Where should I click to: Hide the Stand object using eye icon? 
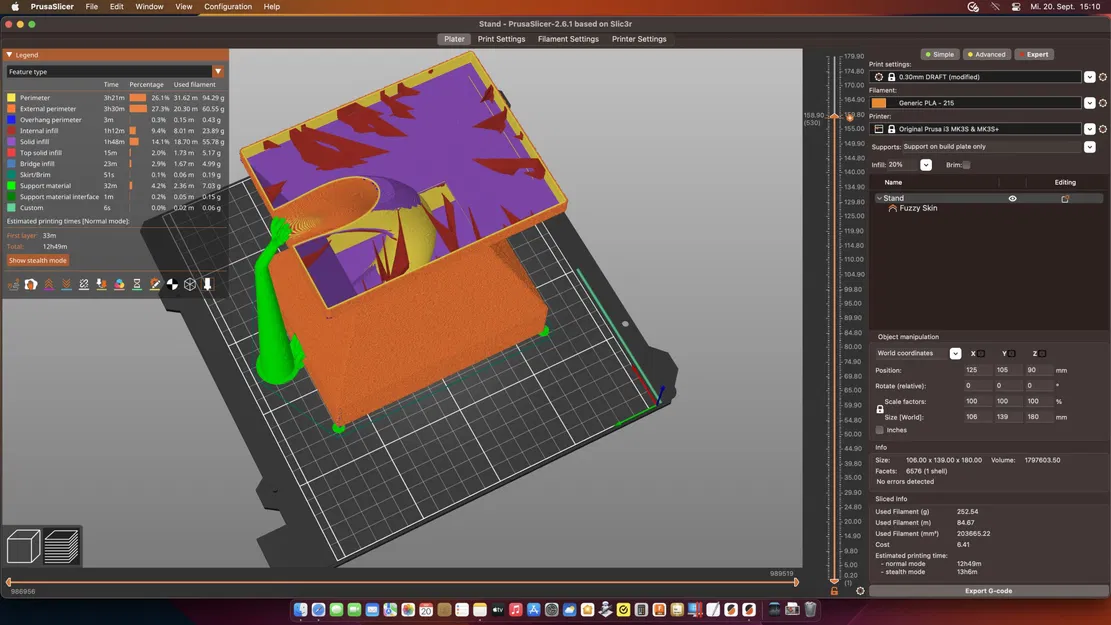click(x=1012, y=199)
